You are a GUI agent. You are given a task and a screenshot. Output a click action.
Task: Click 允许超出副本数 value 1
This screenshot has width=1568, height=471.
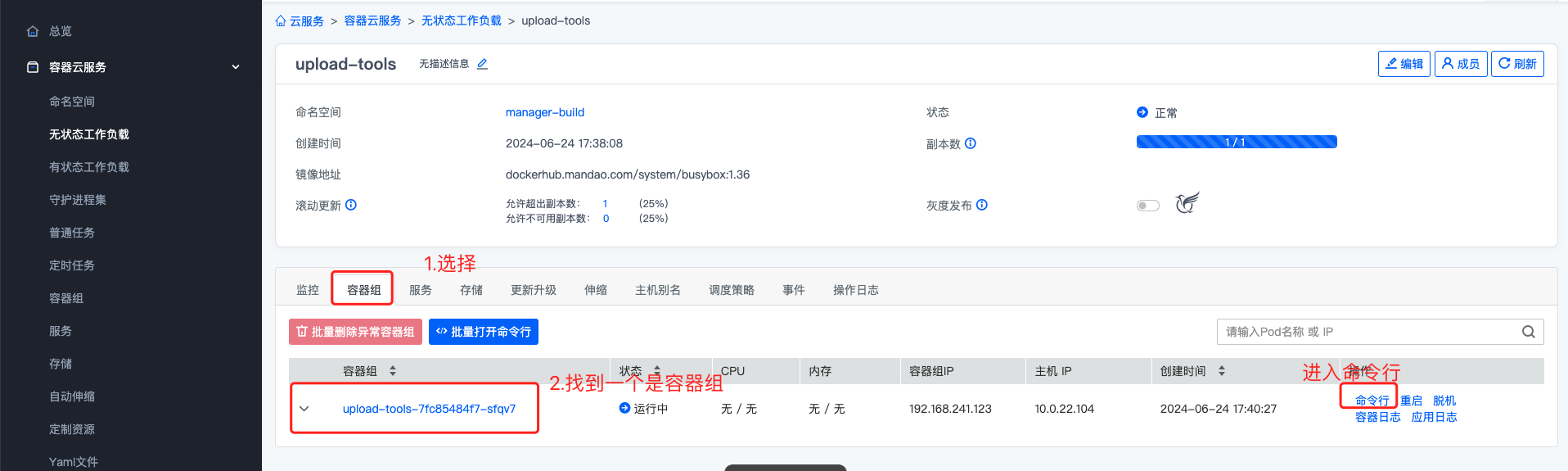pyautogui.click(x=606, y=203)
